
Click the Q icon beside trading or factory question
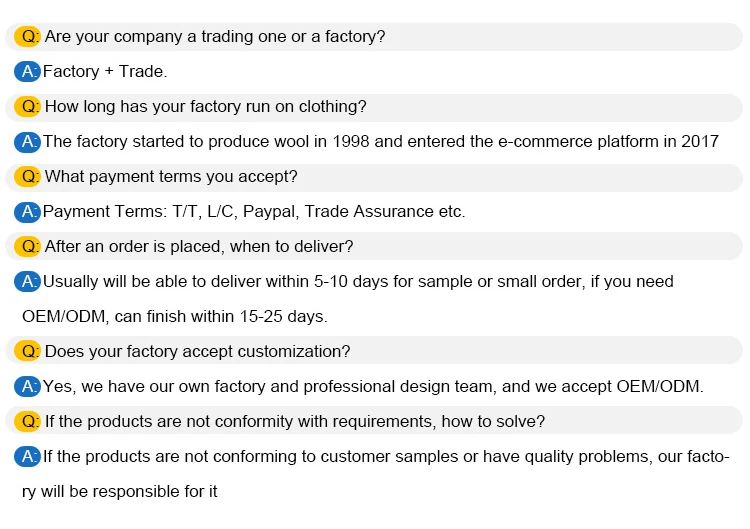tap(27, 37)
